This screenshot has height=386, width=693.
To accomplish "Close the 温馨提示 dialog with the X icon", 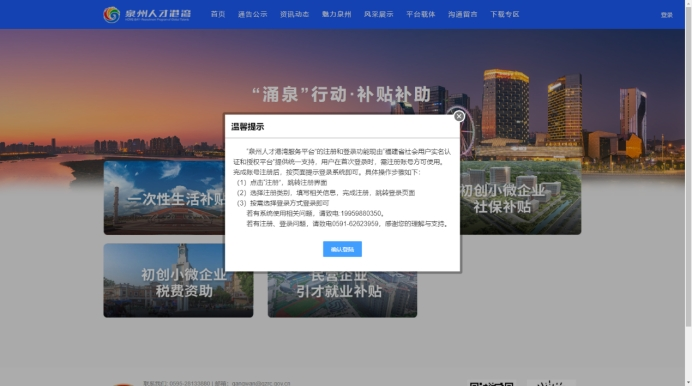I will click(x=459, y=116).
